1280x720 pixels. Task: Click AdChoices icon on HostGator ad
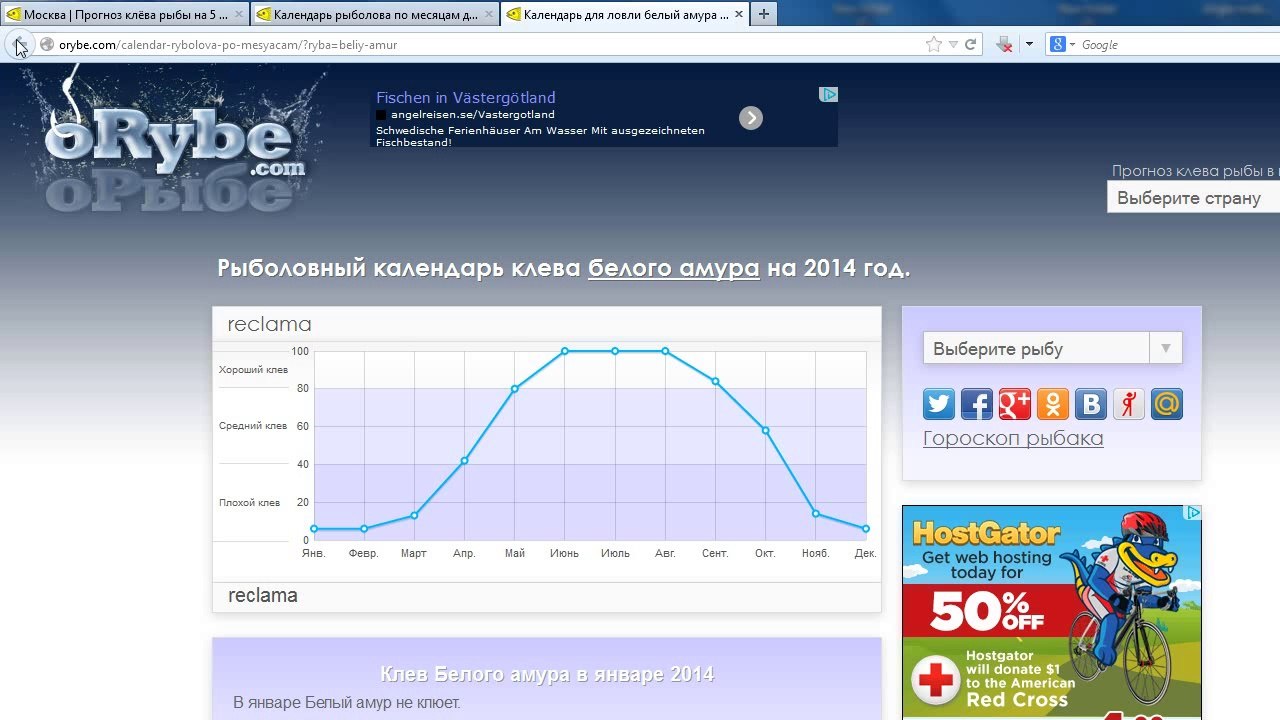(x=1193, y=513)
